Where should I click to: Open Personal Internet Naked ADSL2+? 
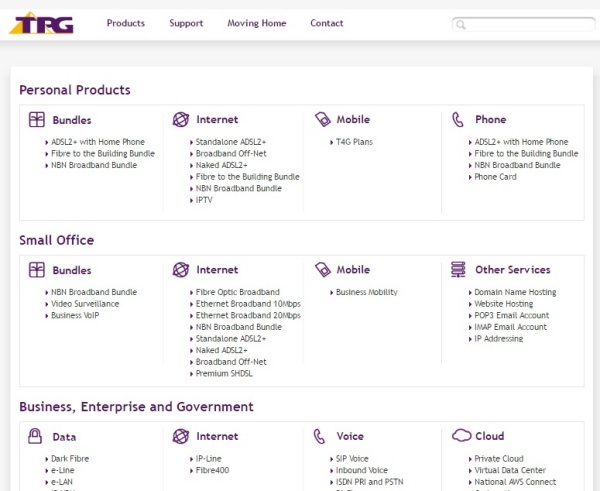(222, 165)
